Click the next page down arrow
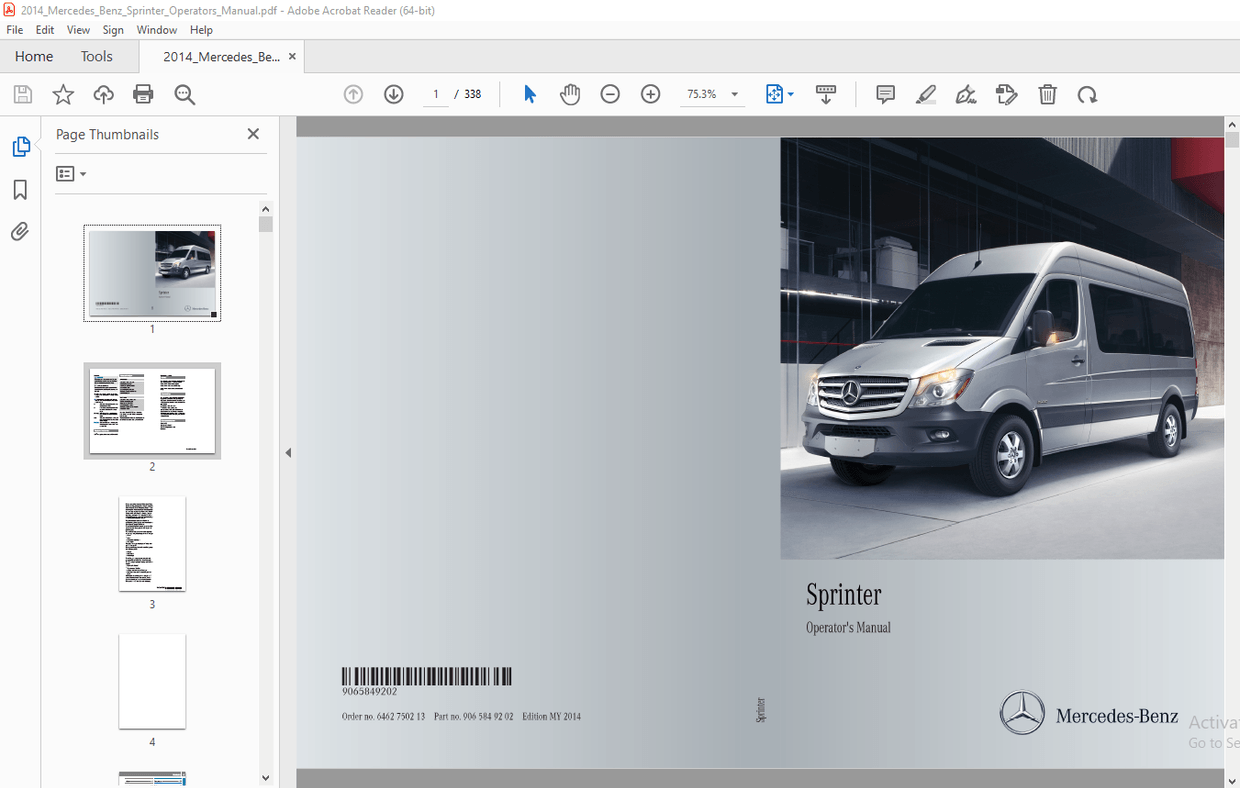Screen dimensions: 1240x788 tap(393, 94)
